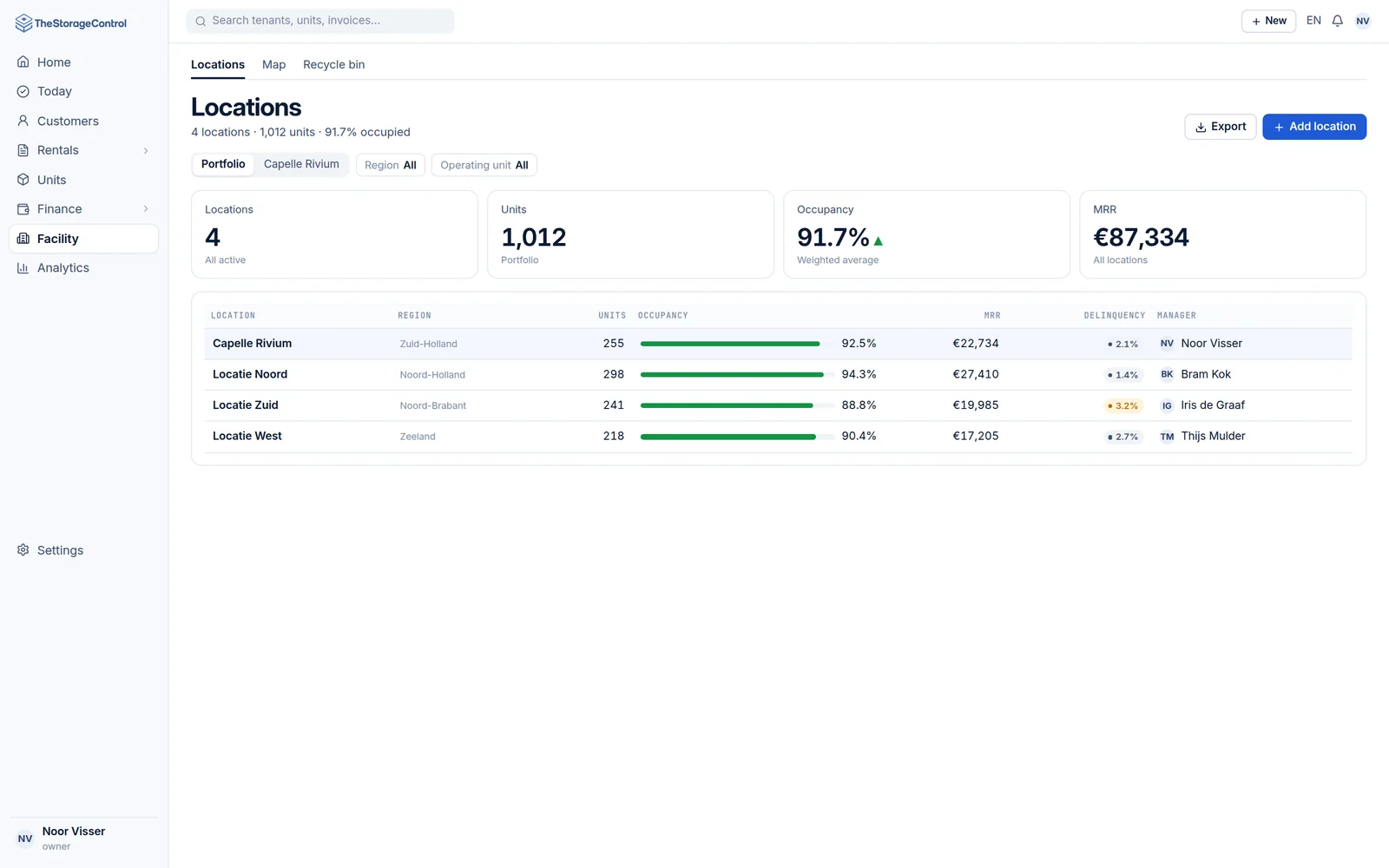The height and width of the screenshot is (868, 1389).
Task: Sort by the Occupancy column header
Action: [x=663, y=316]
